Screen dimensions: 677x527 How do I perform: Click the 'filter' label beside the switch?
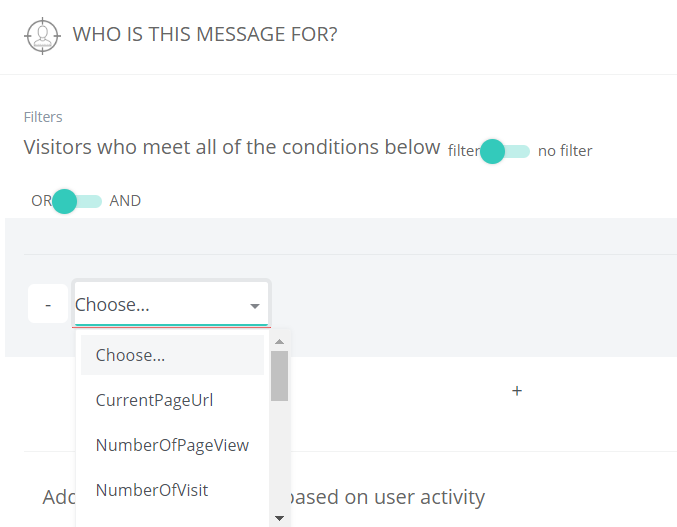pos(464,151)
